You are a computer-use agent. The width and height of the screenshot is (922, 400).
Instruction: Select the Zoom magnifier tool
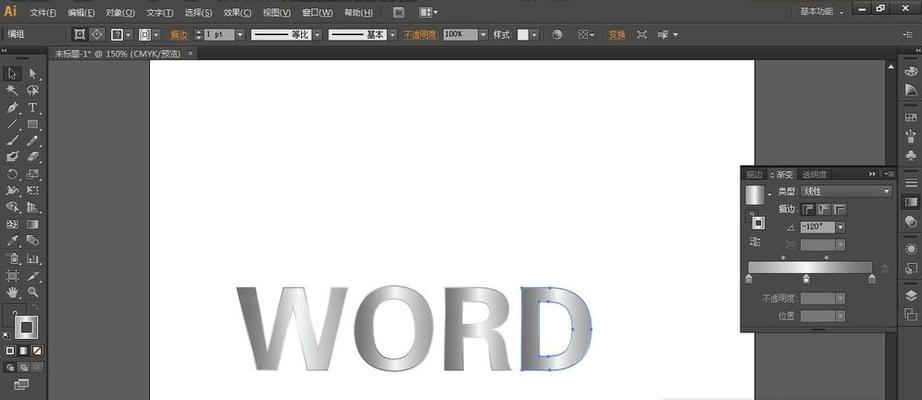coord(33,292)
